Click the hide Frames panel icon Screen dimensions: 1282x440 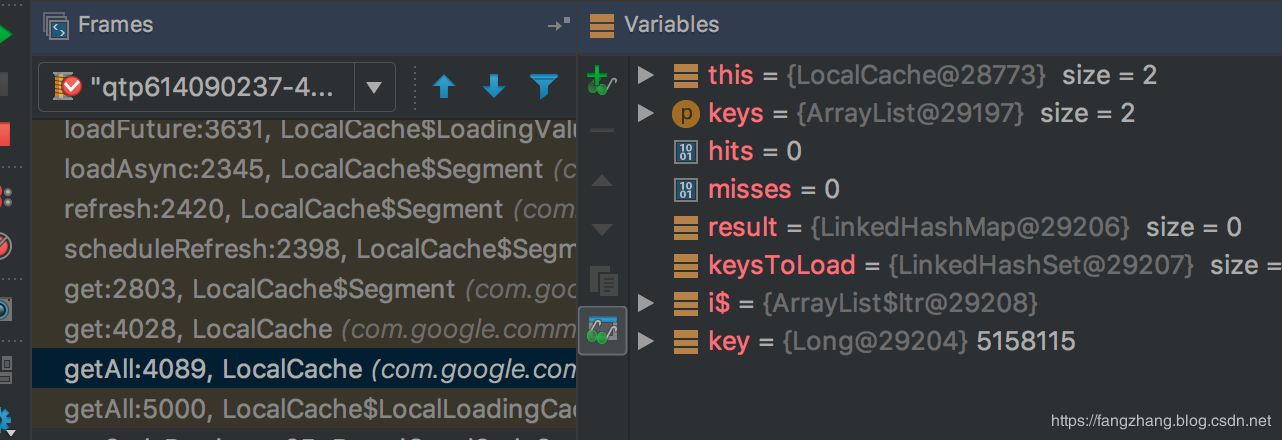point(558,24)
